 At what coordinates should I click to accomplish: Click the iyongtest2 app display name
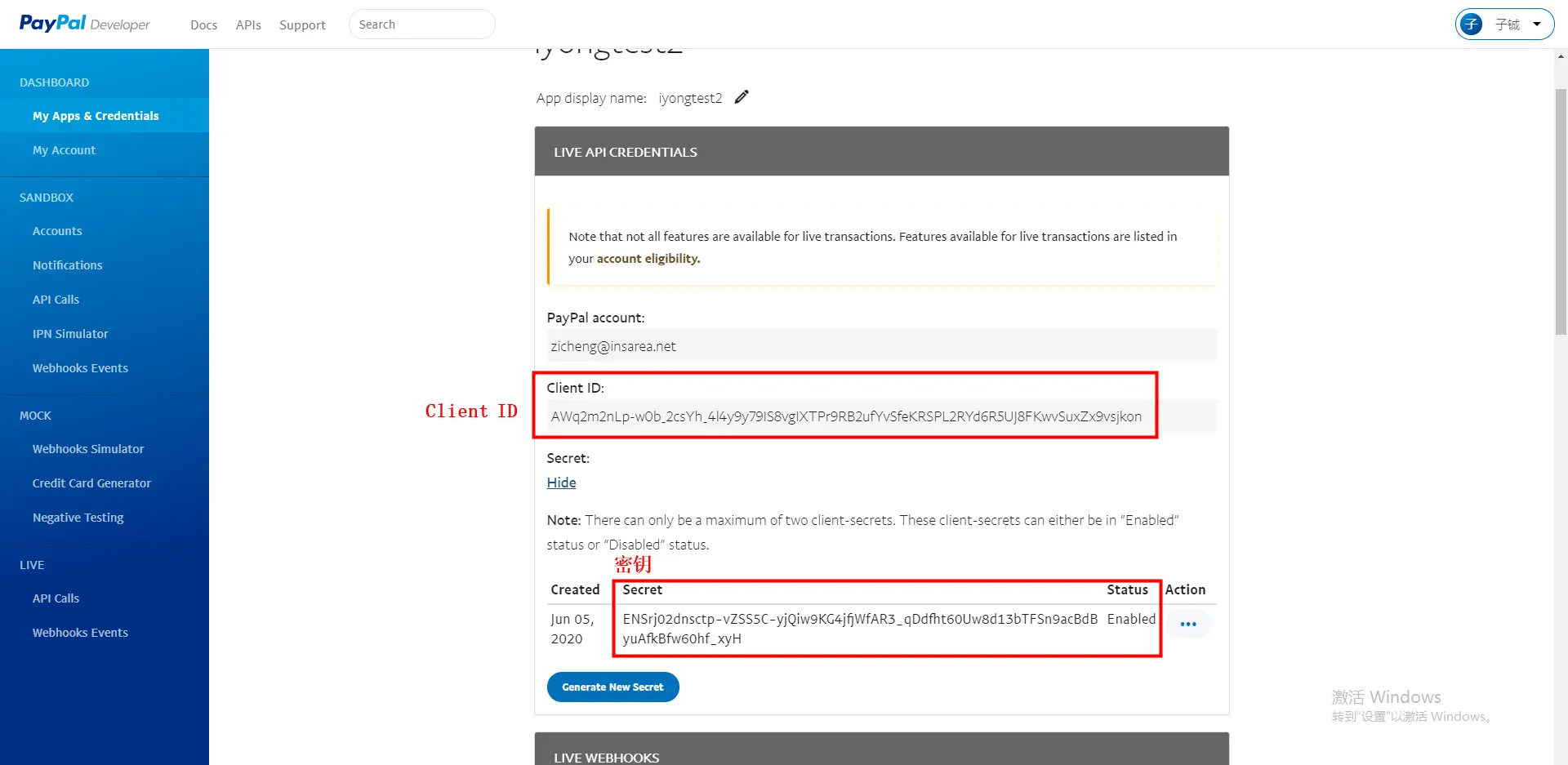(690, 98)
